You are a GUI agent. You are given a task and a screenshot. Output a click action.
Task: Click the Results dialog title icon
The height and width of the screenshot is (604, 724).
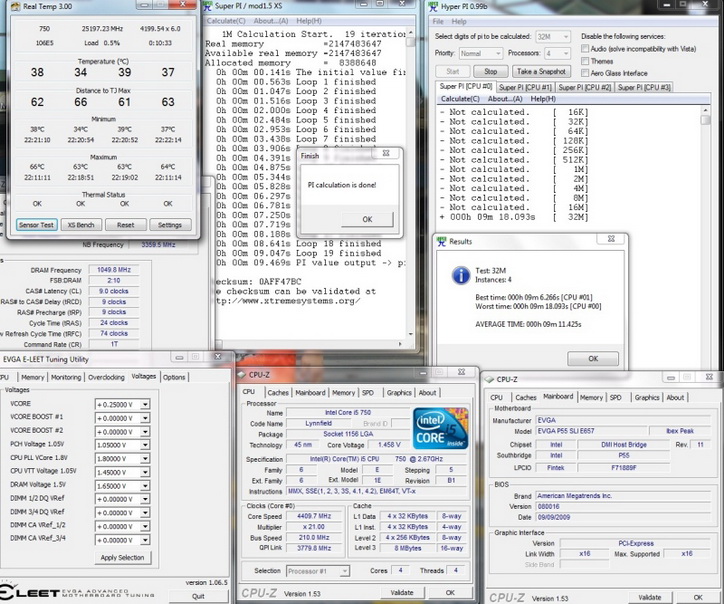(441, 242)
